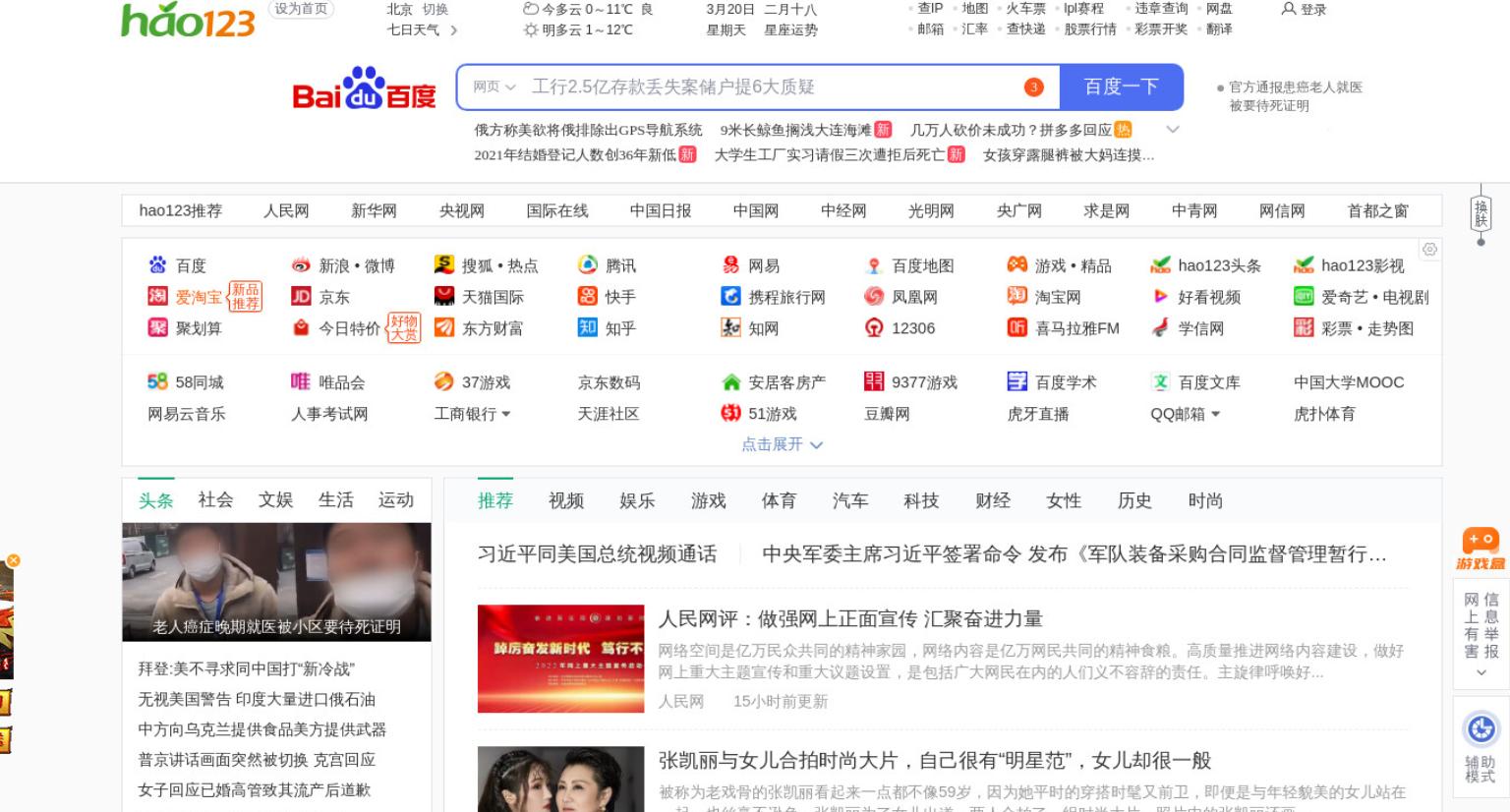Open the 网易 icon link
The image size is (1510, 812).
tap(730, 265)
